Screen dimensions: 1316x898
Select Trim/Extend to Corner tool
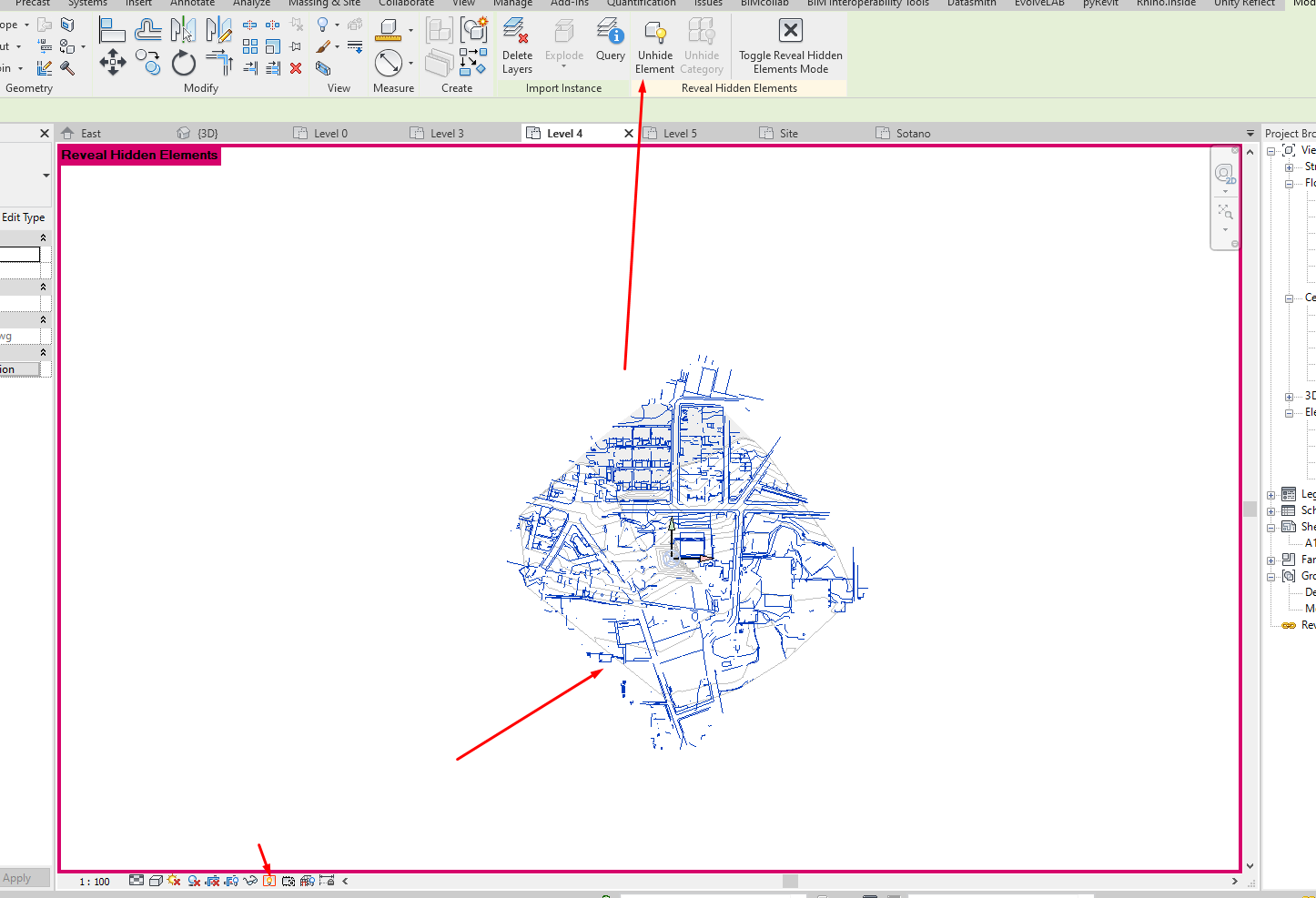click(x=219, y=62)
